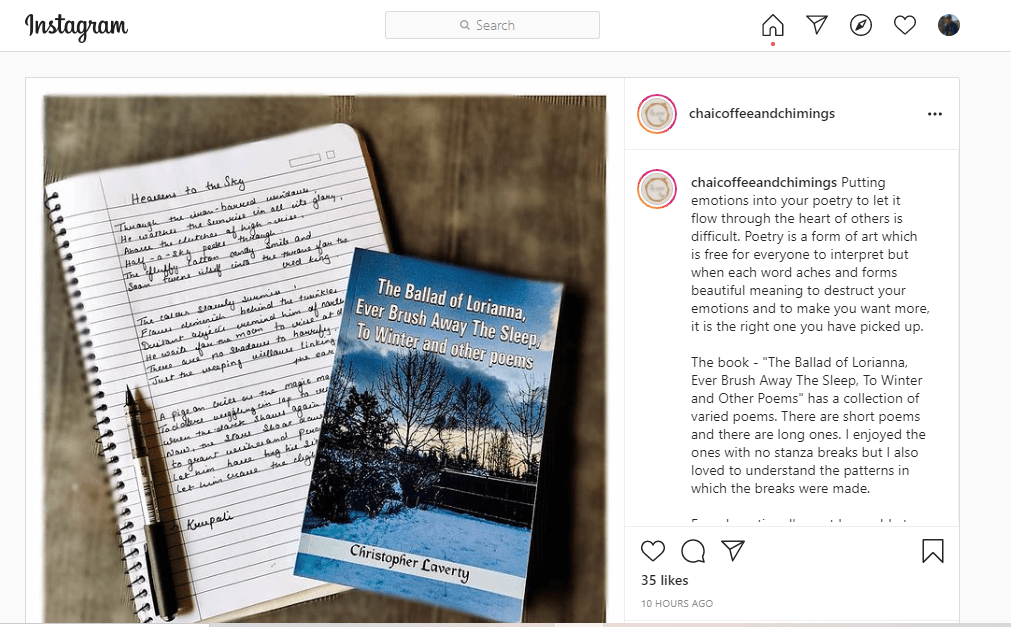Click the caption author avatar
This screenshot has width=1011, height=627.
point(657,189)
